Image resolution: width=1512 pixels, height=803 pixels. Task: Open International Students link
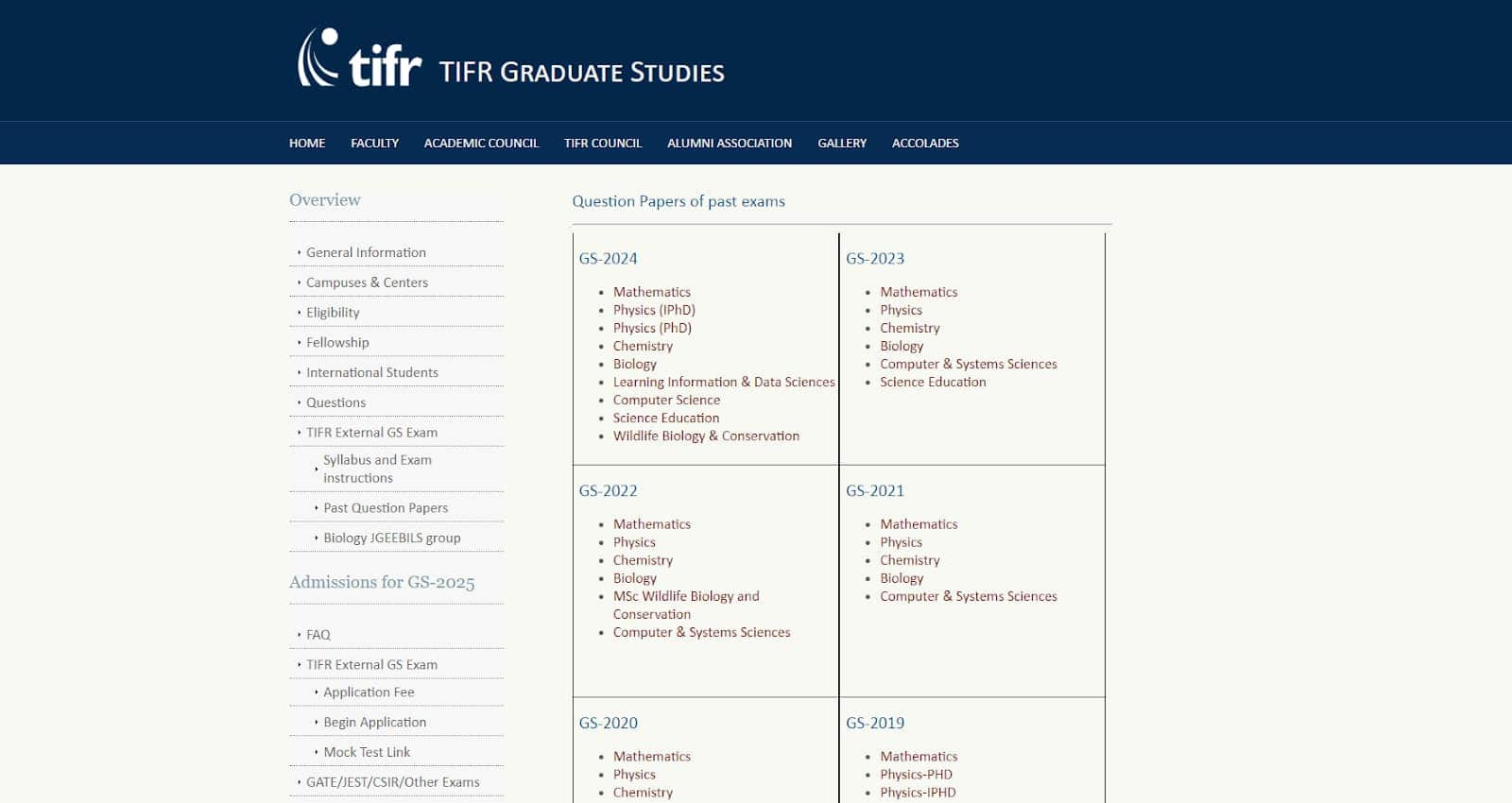tap(372, 372)
